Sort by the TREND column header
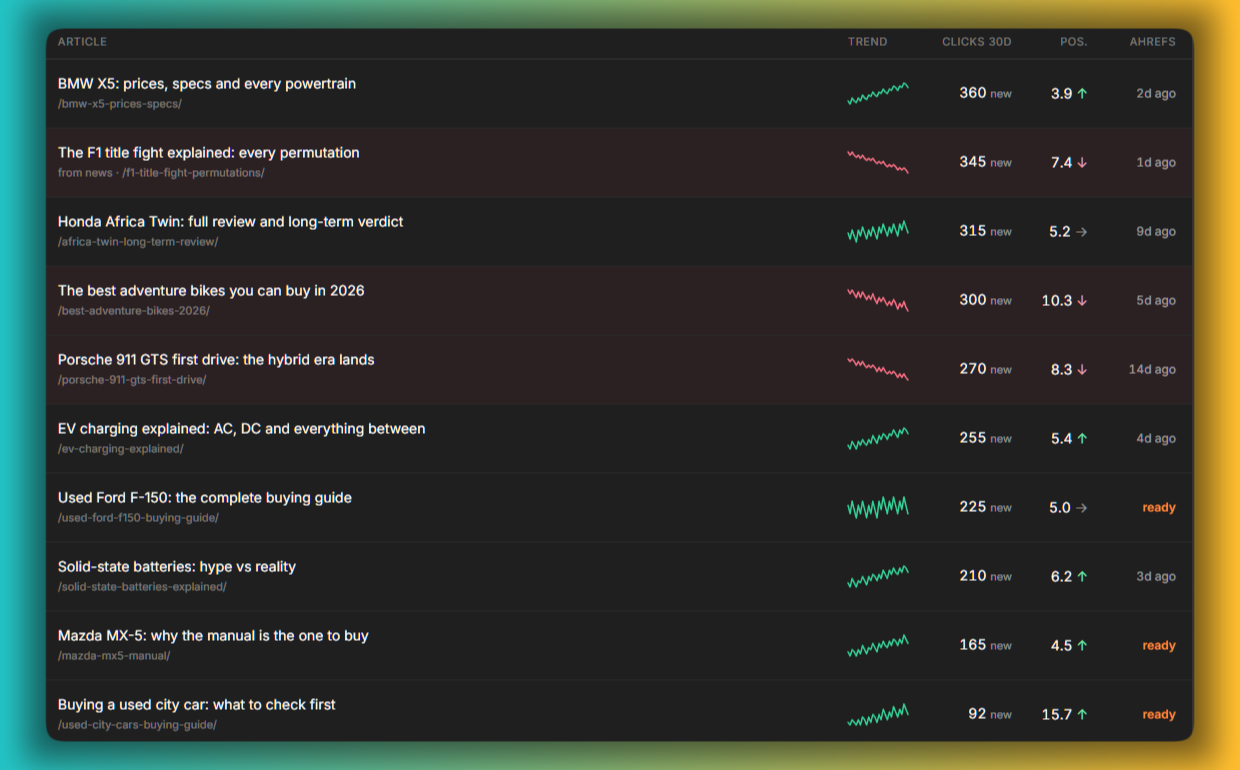 click(867, 42)
